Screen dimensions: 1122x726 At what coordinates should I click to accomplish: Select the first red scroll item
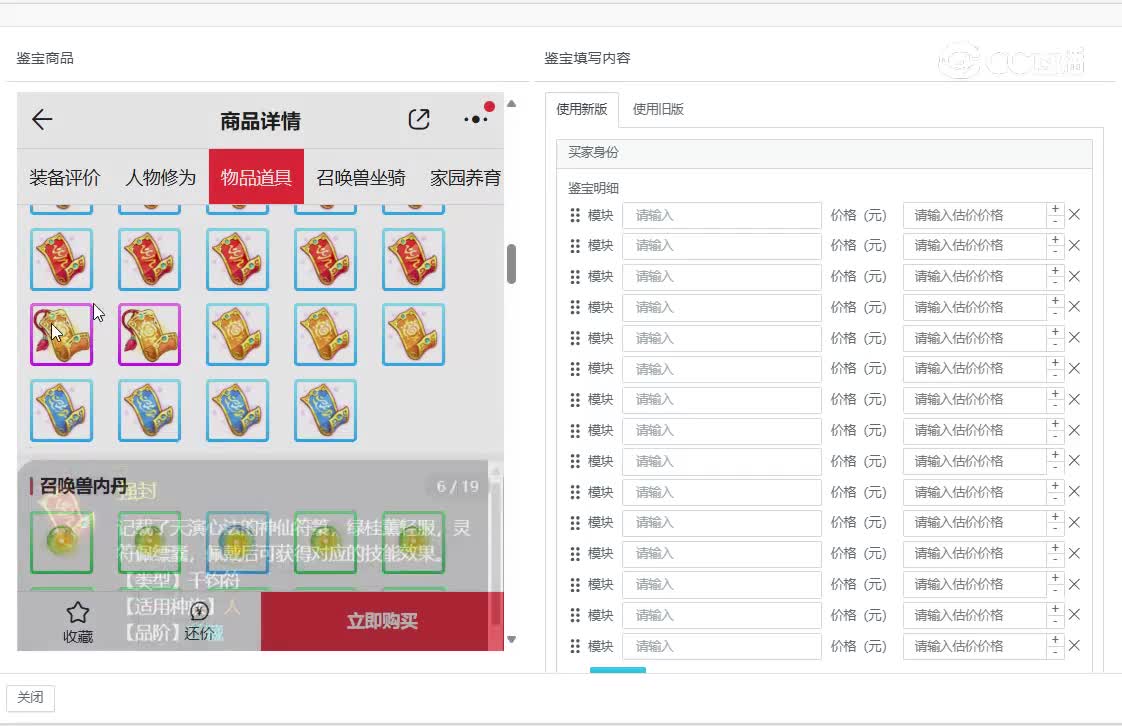62,259
